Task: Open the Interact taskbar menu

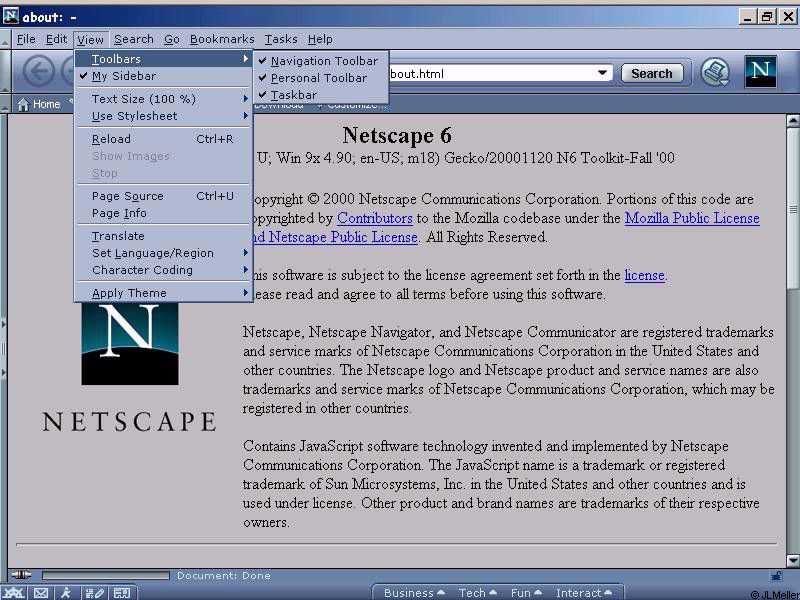Action: coord(584,593)
